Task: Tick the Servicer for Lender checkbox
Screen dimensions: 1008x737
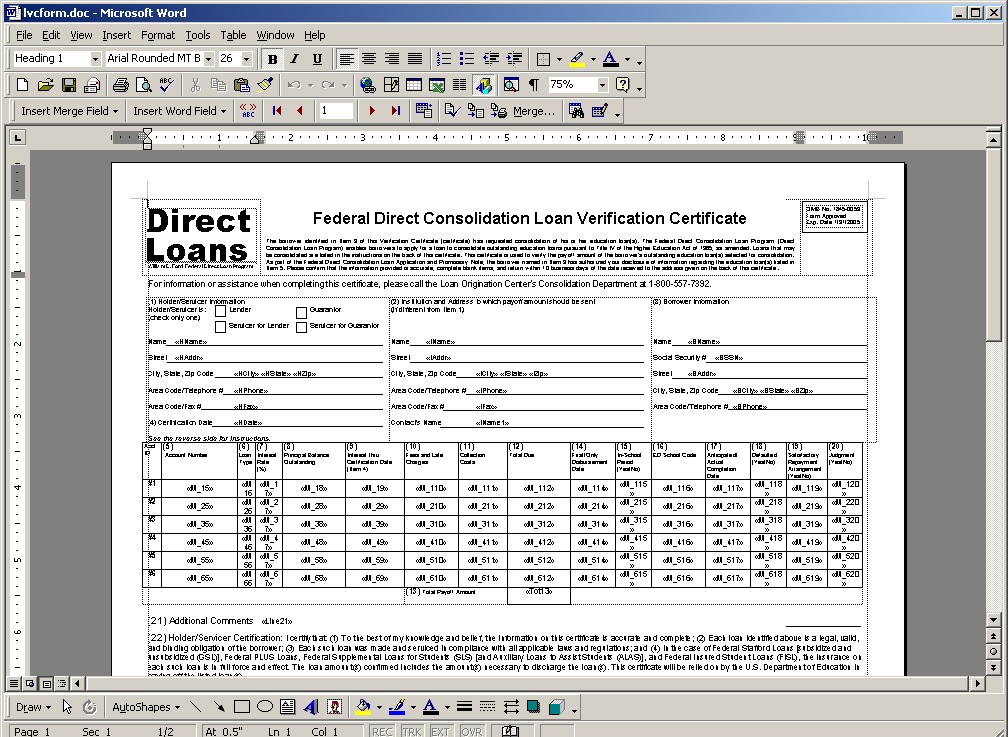Action: [x=220, y=327]
